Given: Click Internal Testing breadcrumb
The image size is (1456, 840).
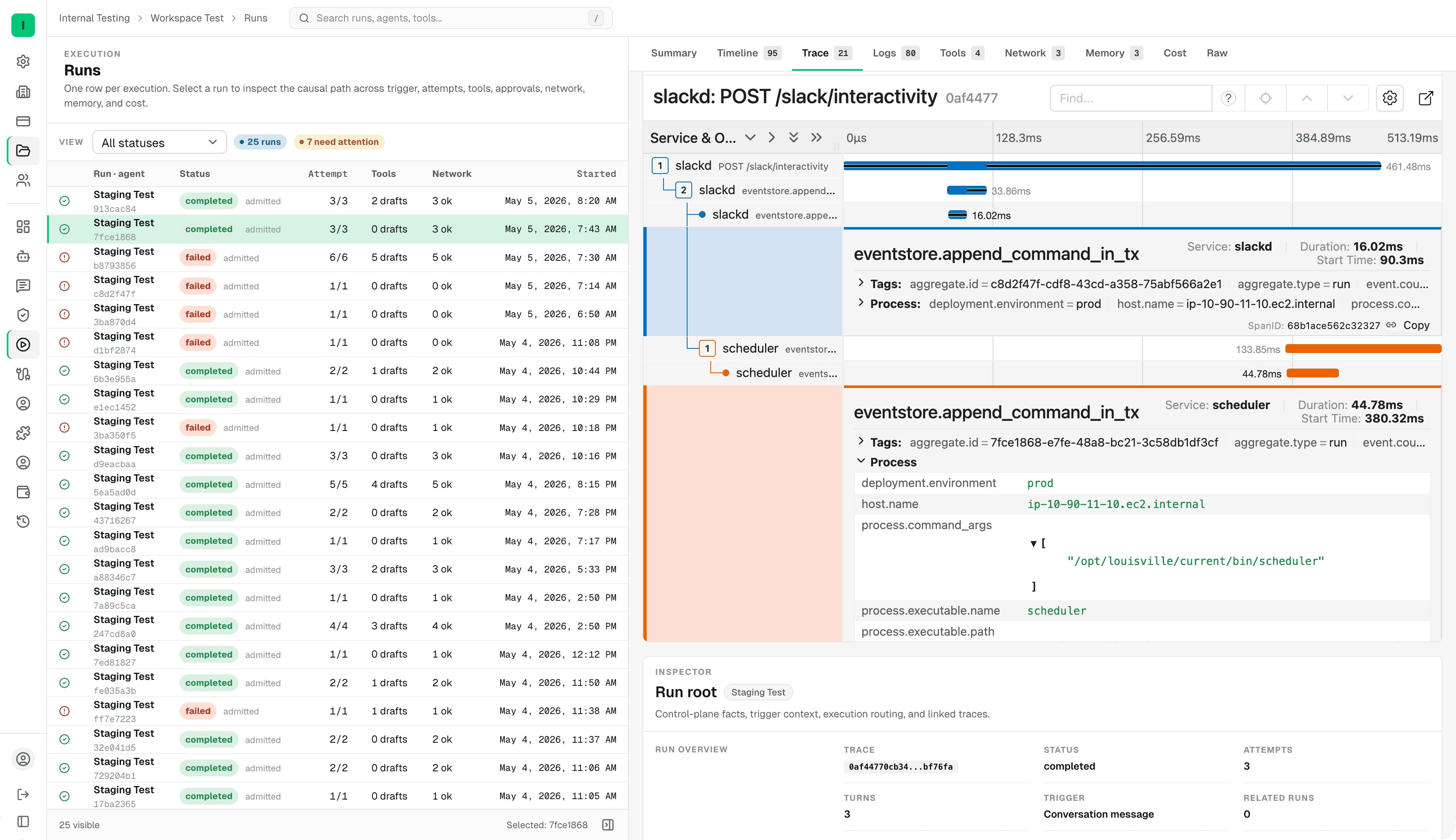Looking at the screenshot, I should (x=94, y=18).
